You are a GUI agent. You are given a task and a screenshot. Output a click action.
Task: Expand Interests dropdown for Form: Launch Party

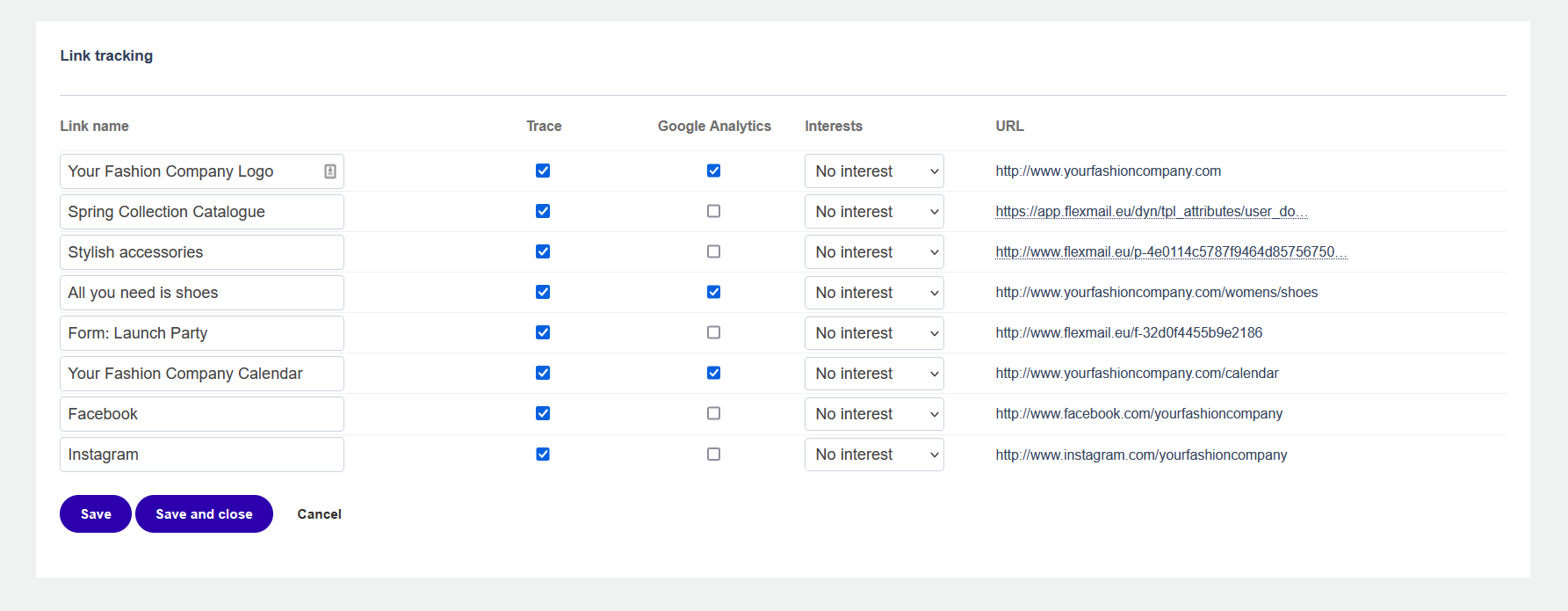point(874,333)
